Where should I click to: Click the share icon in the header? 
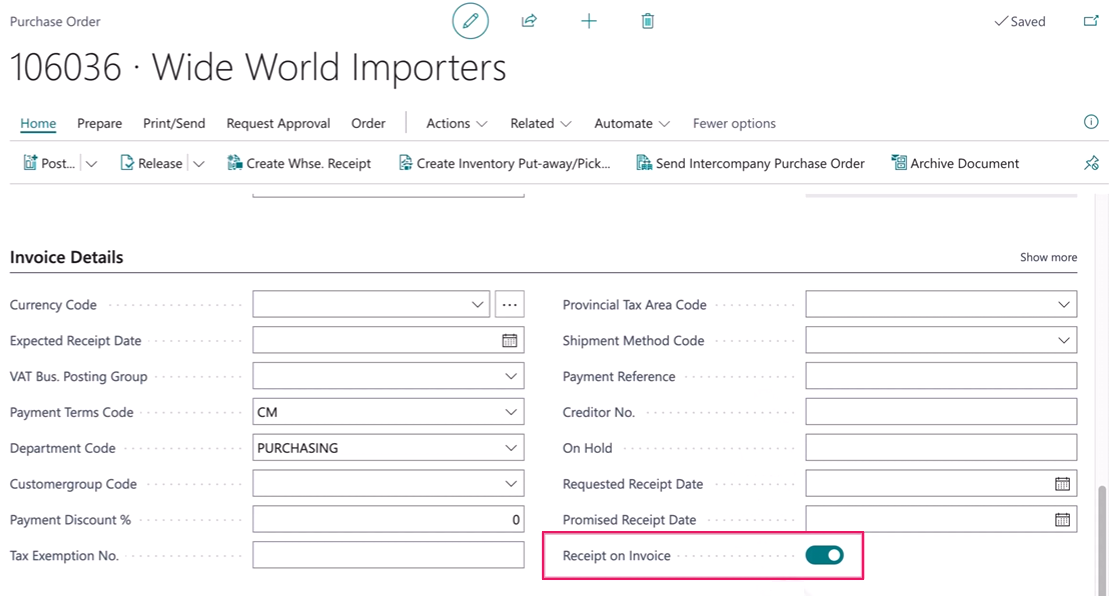point(529,21)
